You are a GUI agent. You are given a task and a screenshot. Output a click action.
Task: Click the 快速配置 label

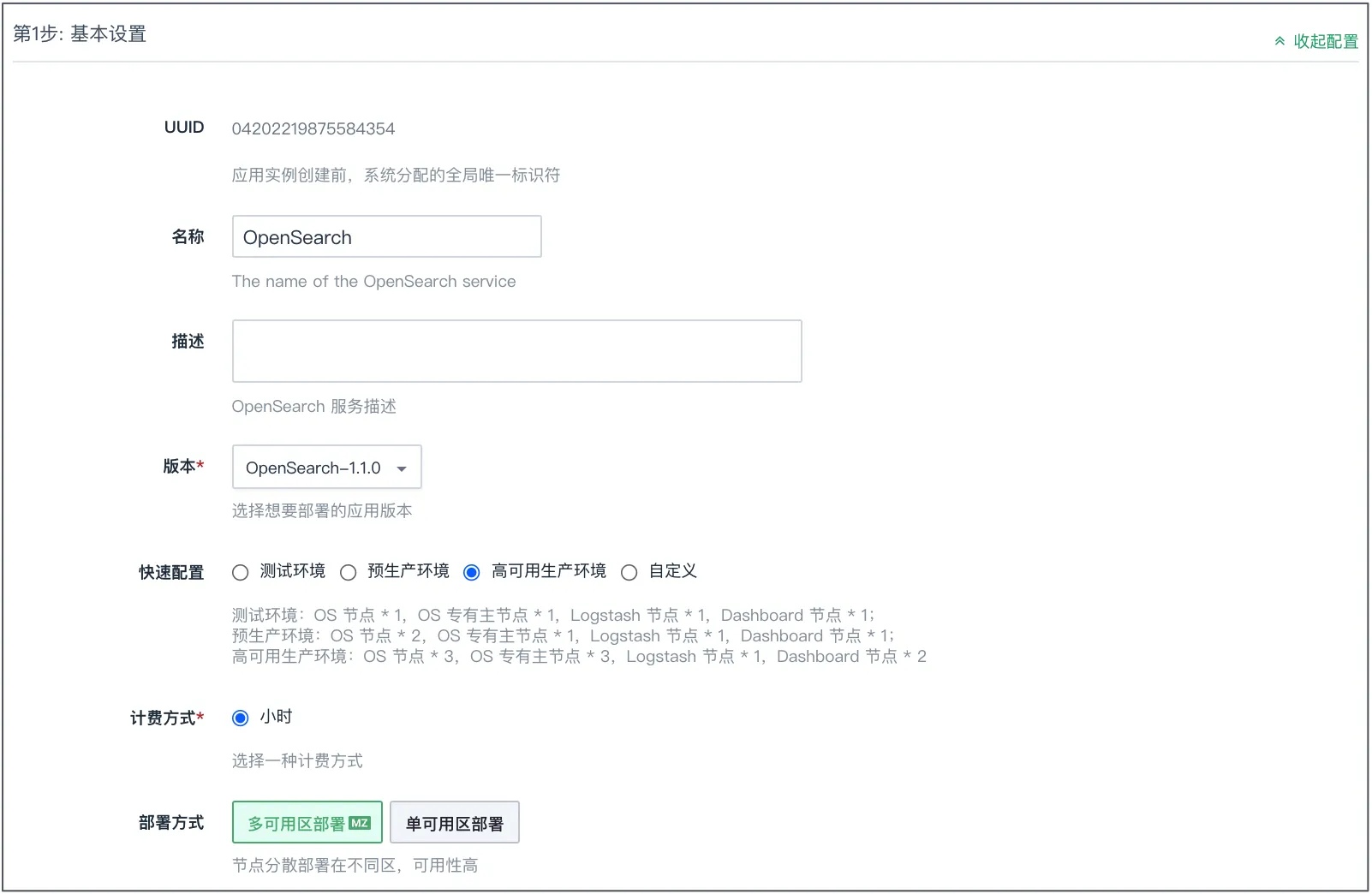click(171, 572)
